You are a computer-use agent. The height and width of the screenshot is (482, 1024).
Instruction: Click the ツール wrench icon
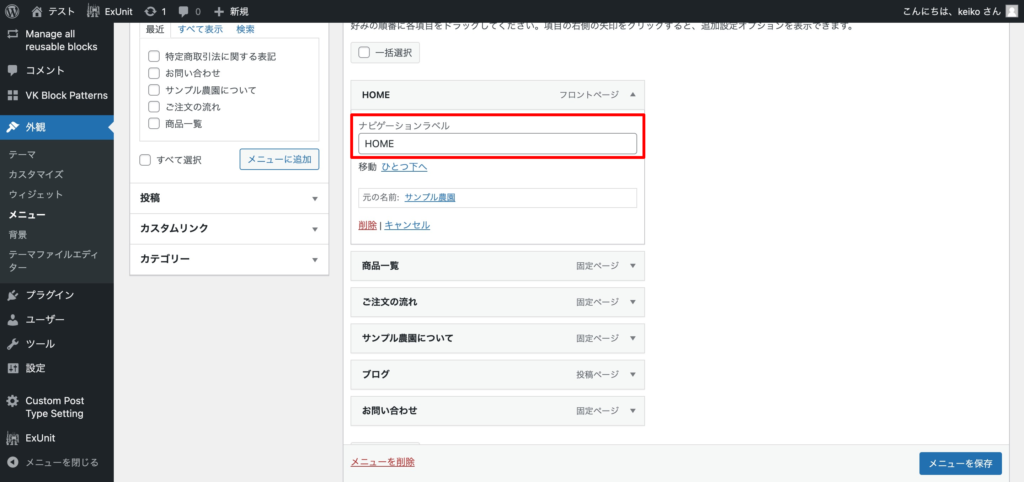pyautogui.click(x=12, y=344)
